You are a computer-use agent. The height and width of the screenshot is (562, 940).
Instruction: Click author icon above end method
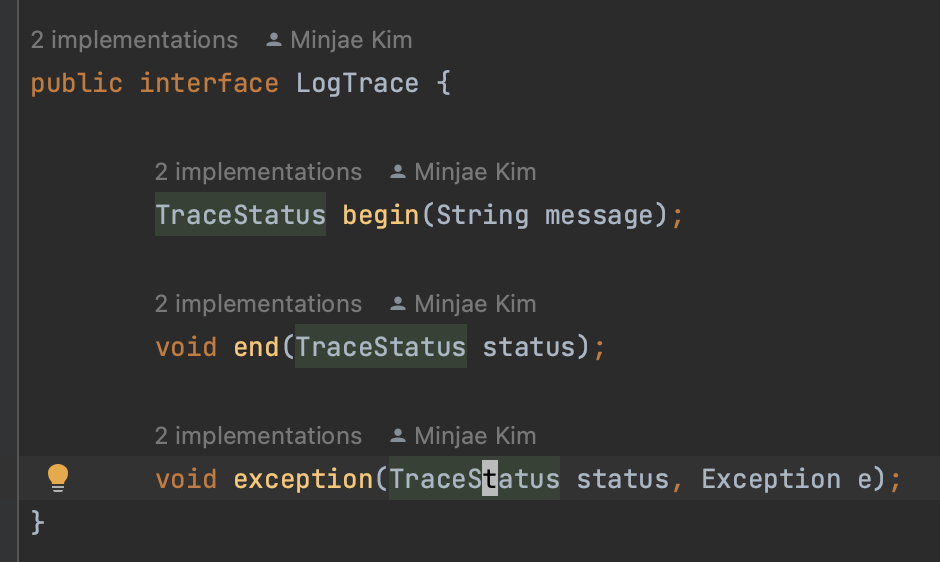pos(397,304)
